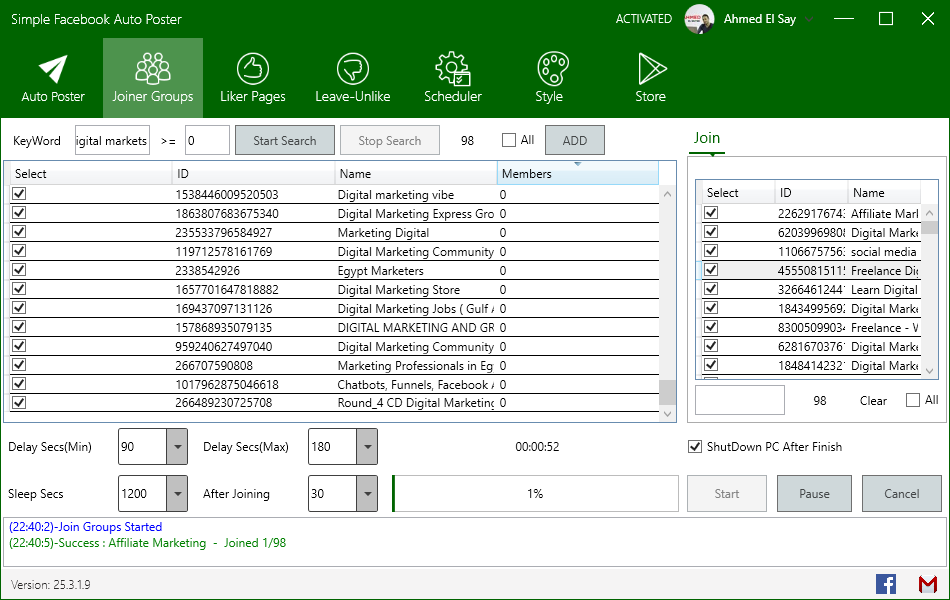The image size is (950, 600).
Task: Open the Store play icon
Action: [652, 68]
